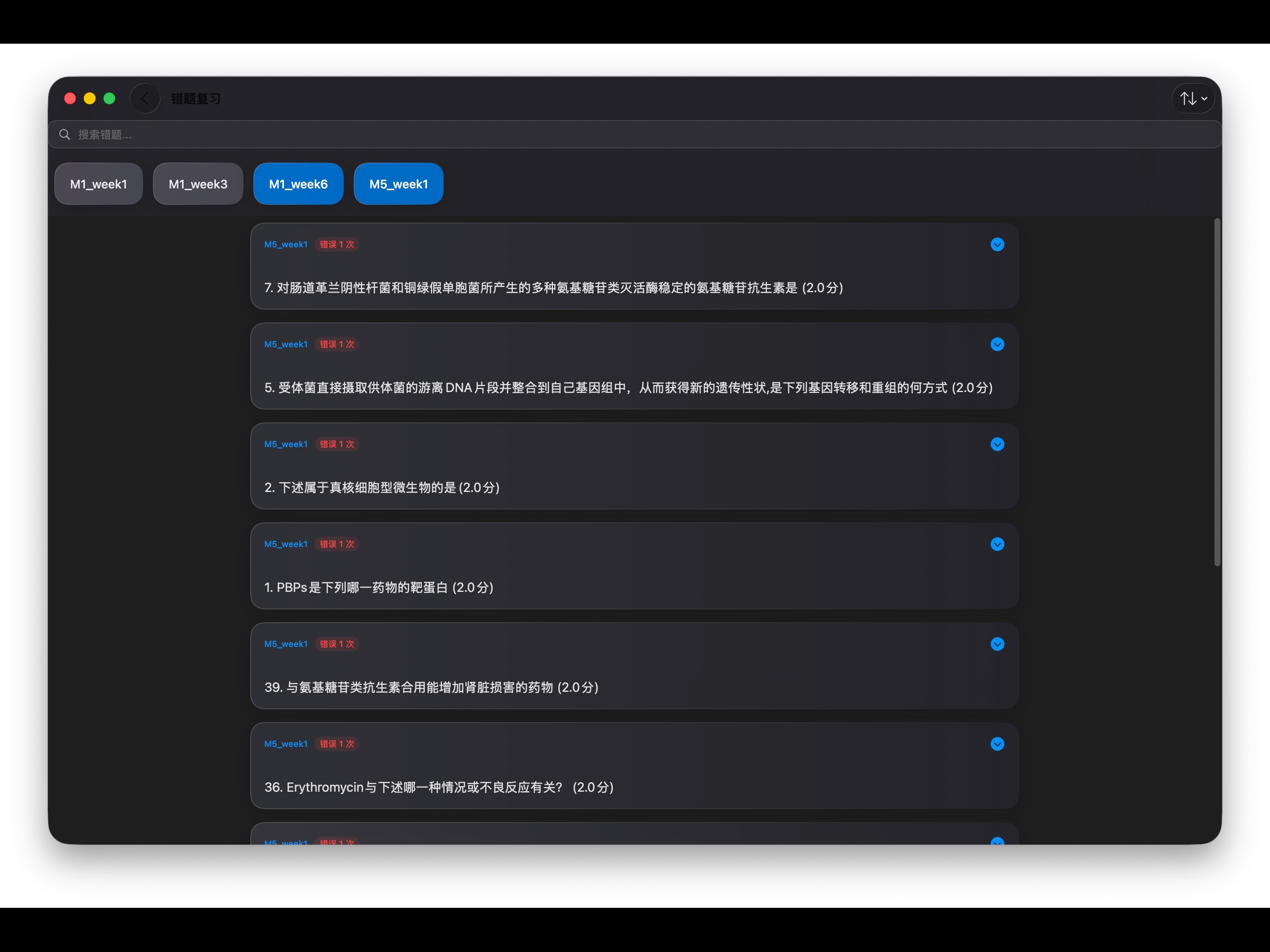Select question text 7. 对肠道革兰阴性杆菌
This screenshot has height=952, width=1270.
pos(554,288)
